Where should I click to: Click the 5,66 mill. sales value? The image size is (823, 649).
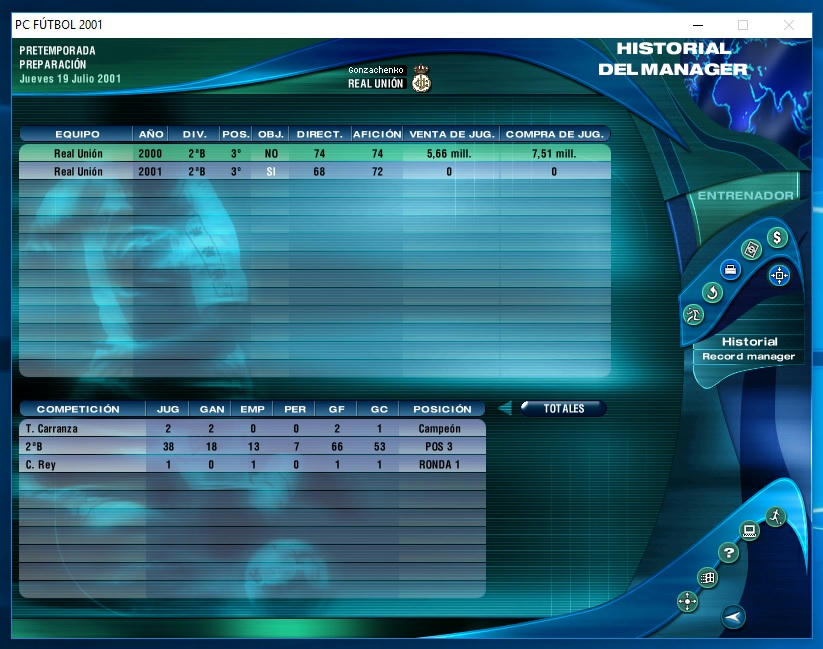[449, 153]
